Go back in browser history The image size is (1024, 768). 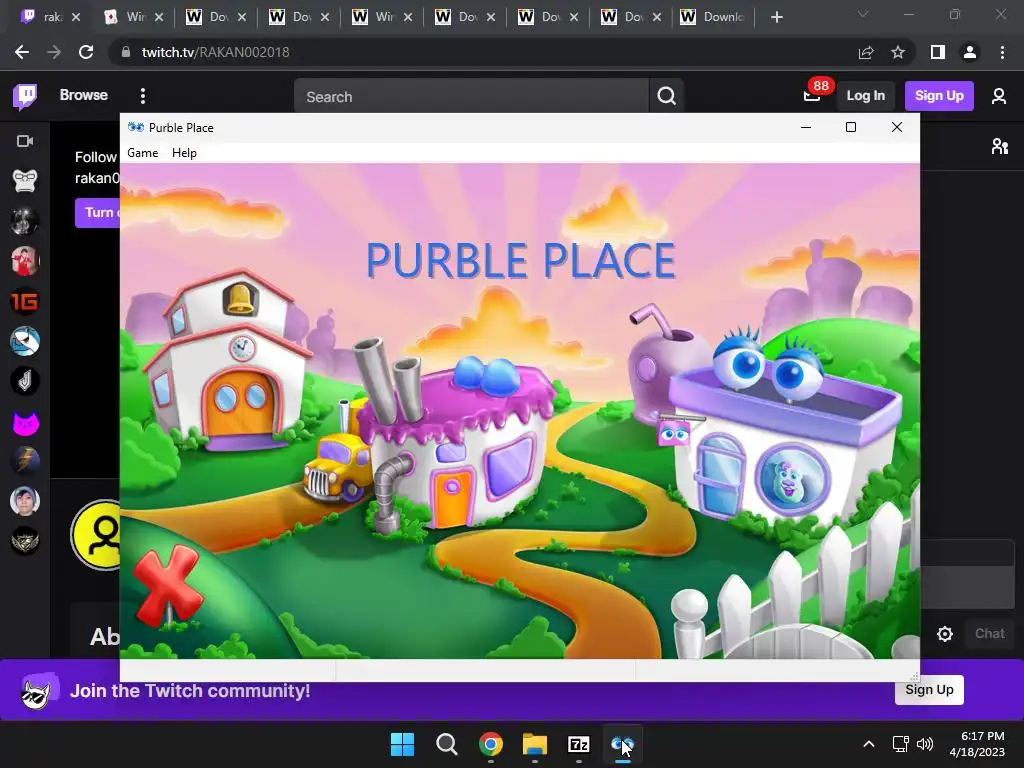click(22, 52)
